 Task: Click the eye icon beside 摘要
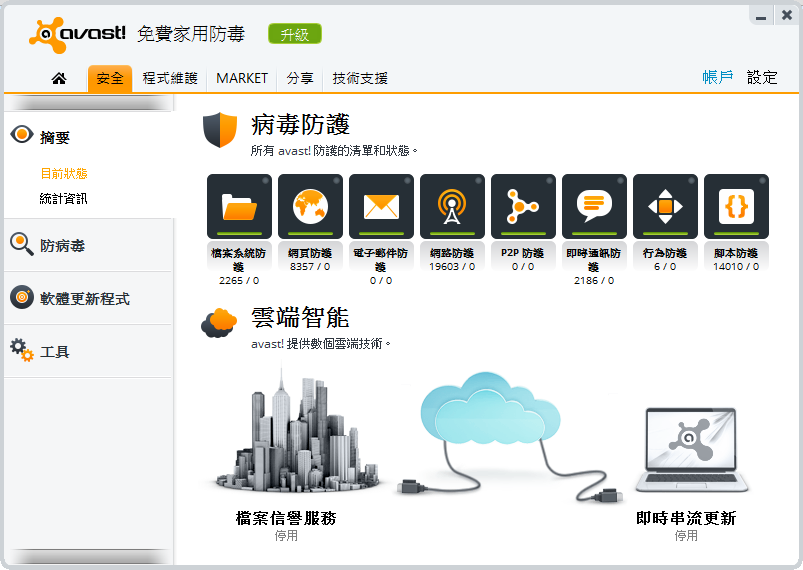[x=22, y=135]
